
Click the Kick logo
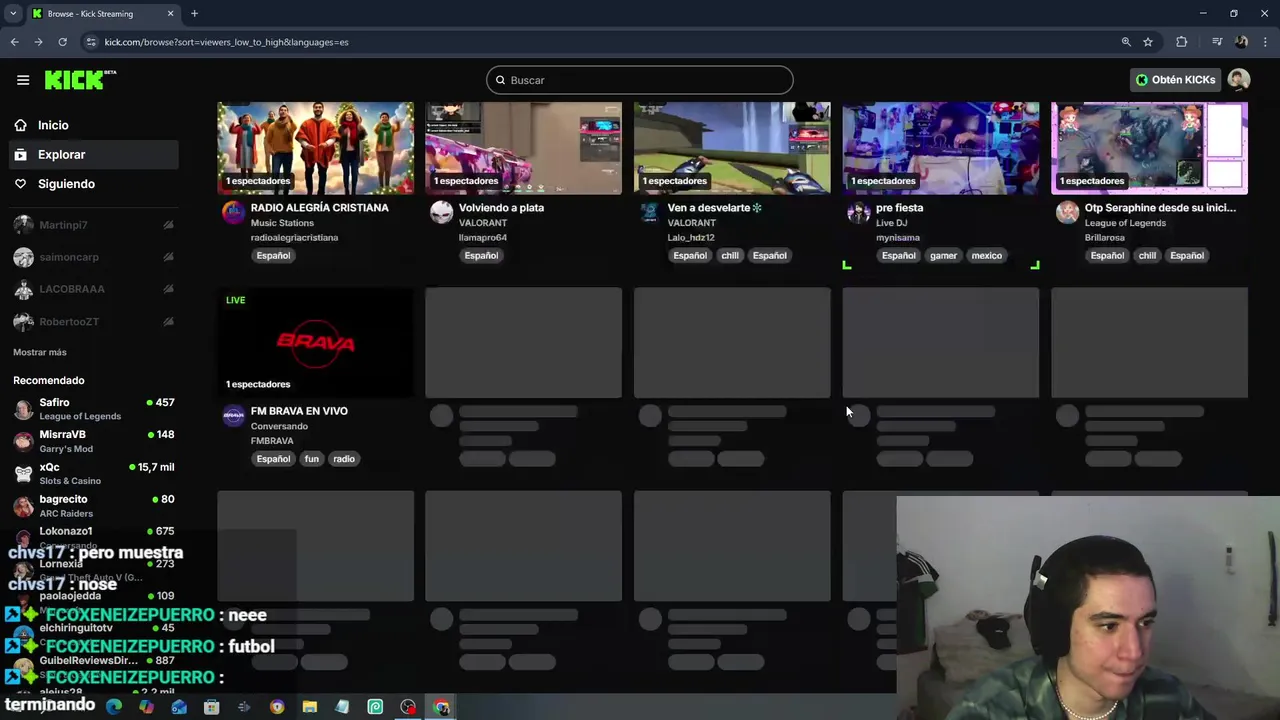pos(80,80)
